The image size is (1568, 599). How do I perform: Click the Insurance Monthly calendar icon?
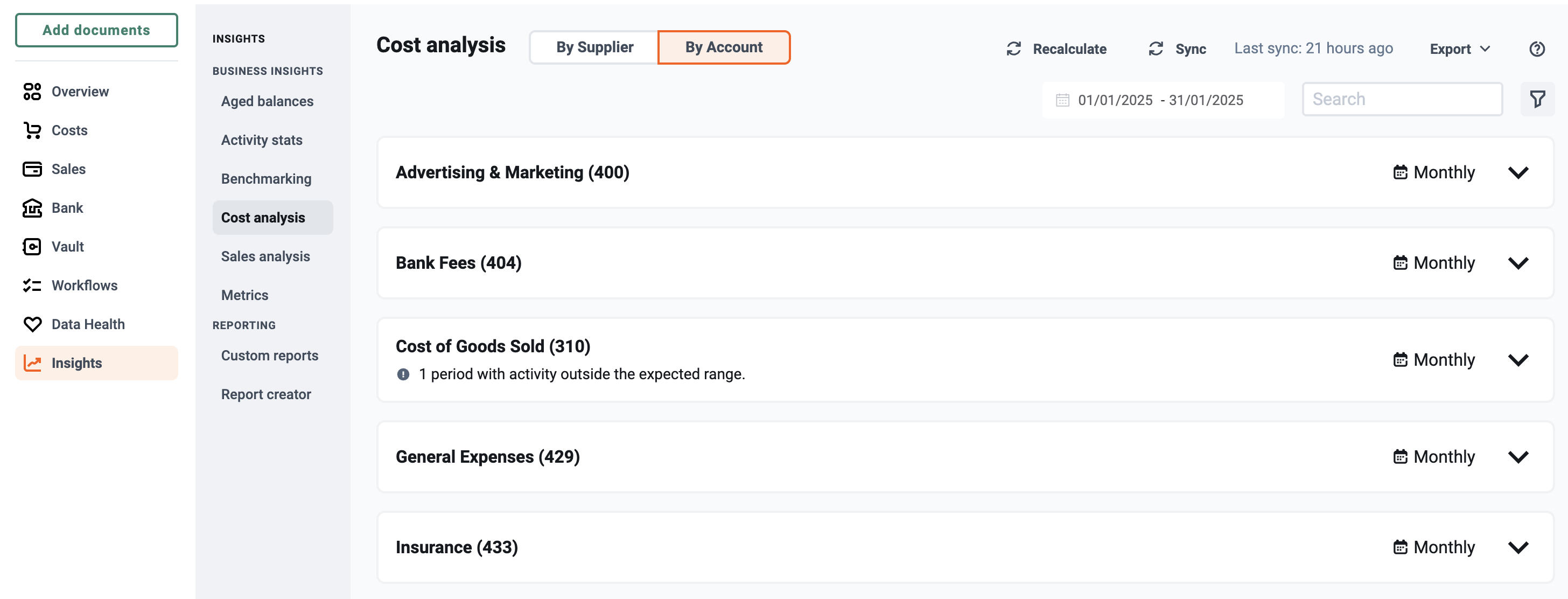(x=1400, y=547)
